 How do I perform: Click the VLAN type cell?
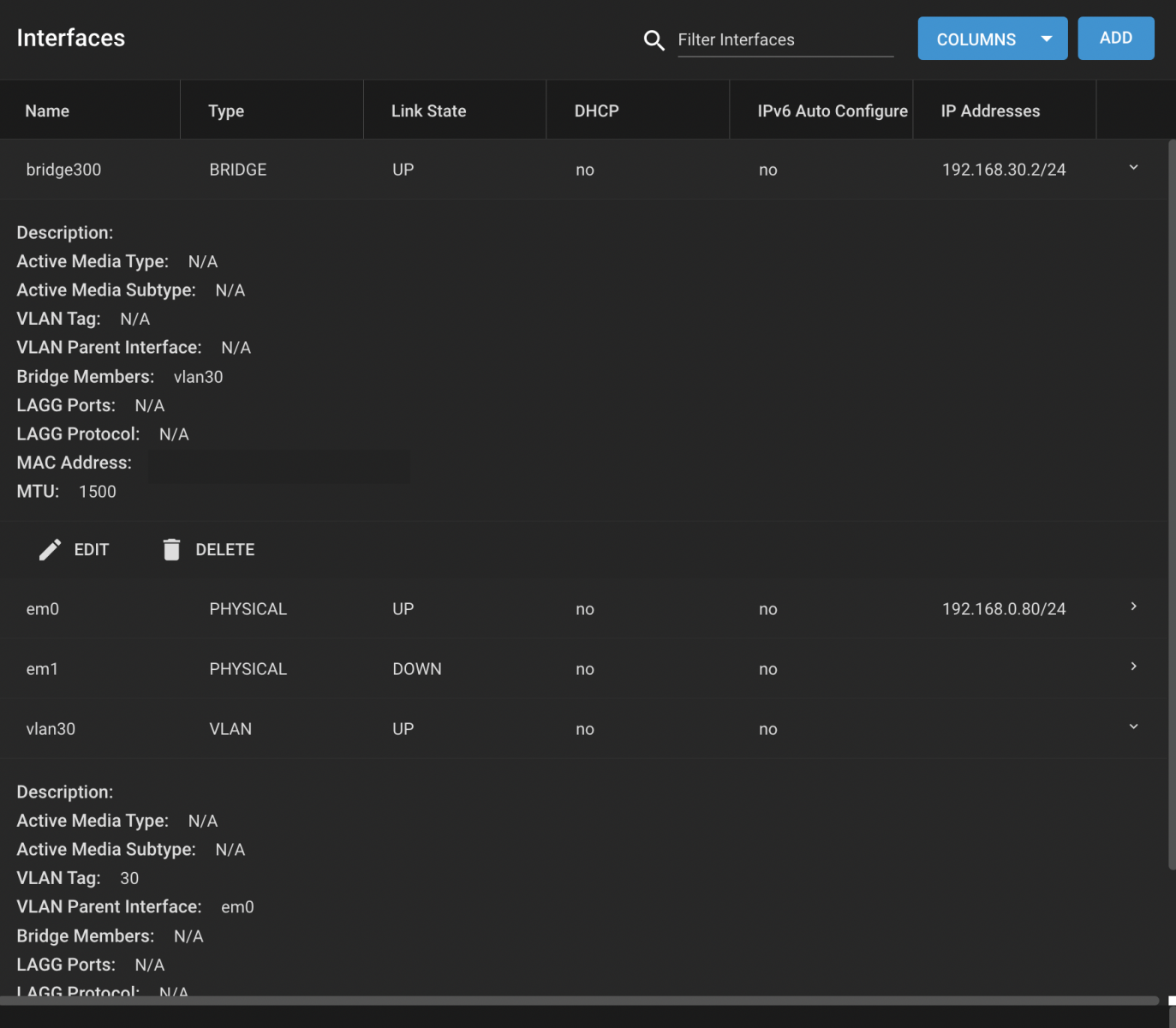[230, 729]
